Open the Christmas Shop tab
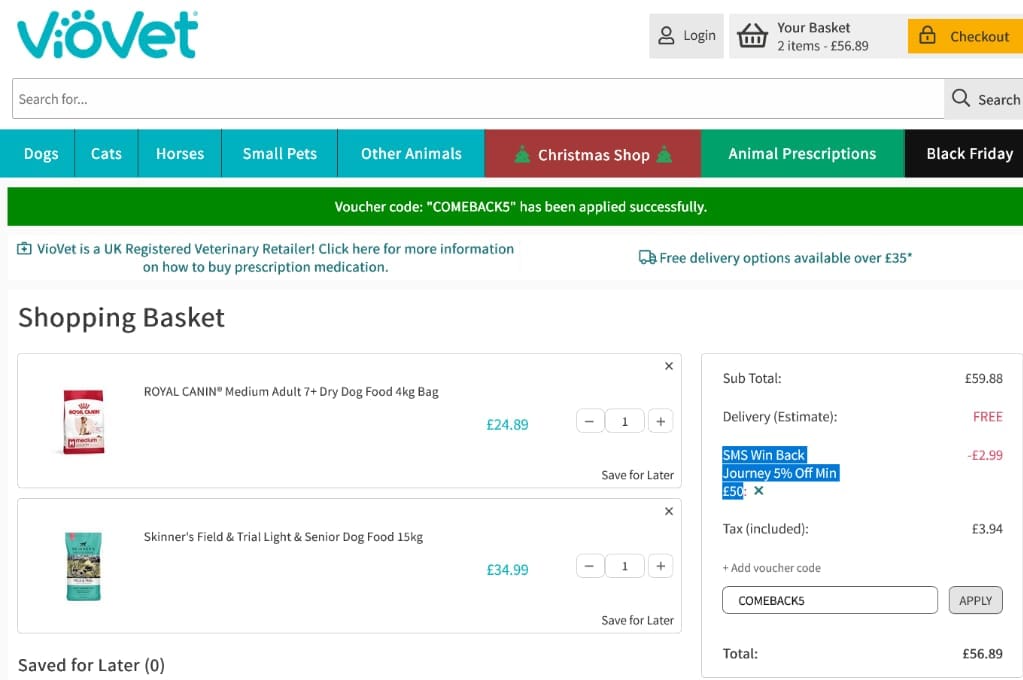 coord(593,154)
